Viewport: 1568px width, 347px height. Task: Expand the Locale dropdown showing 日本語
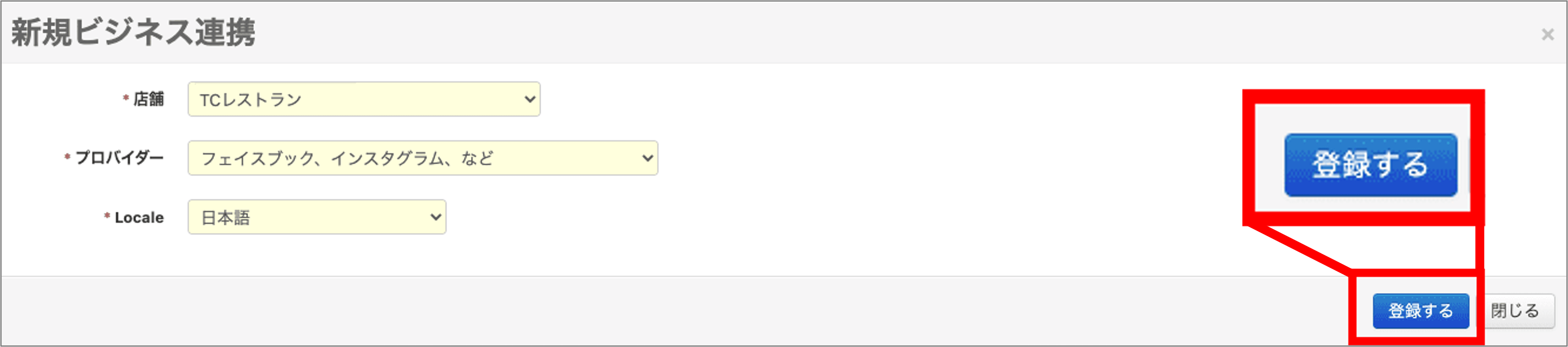coord(317,218)
